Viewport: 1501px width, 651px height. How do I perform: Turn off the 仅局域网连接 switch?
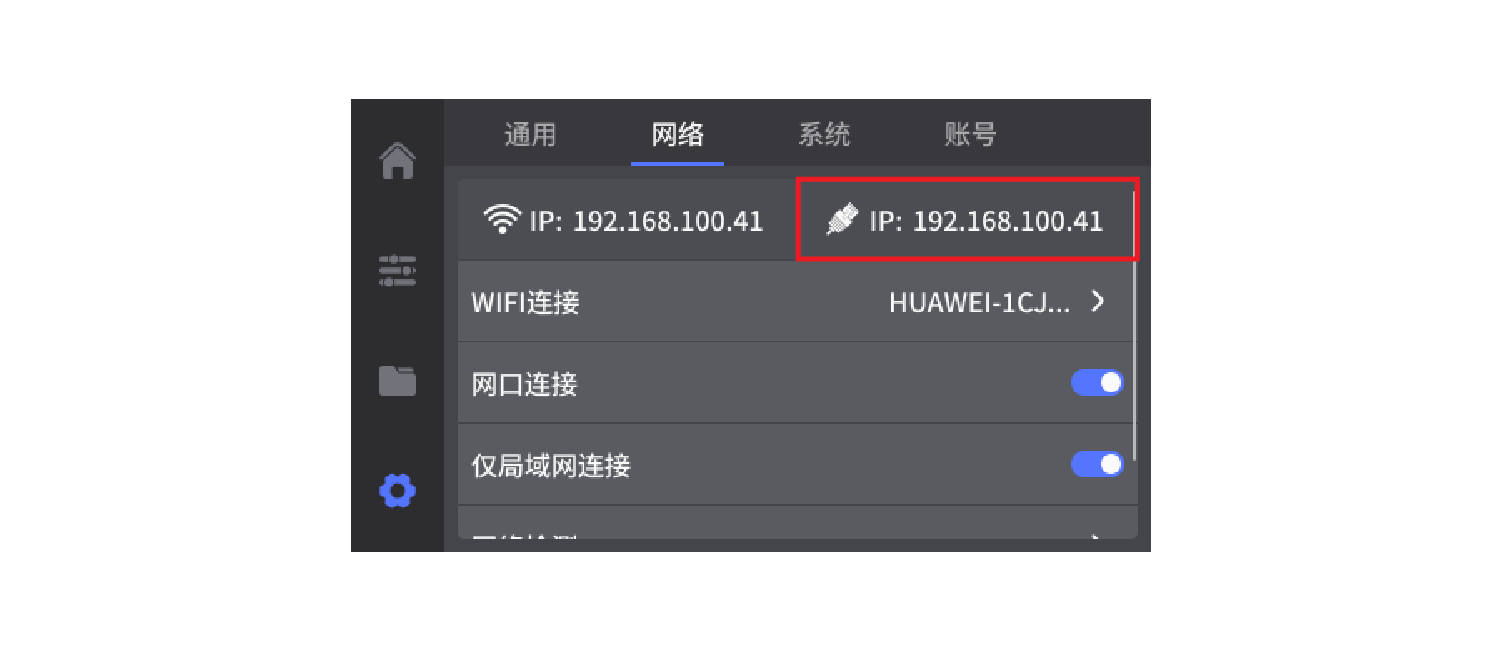coord(1097,464)
